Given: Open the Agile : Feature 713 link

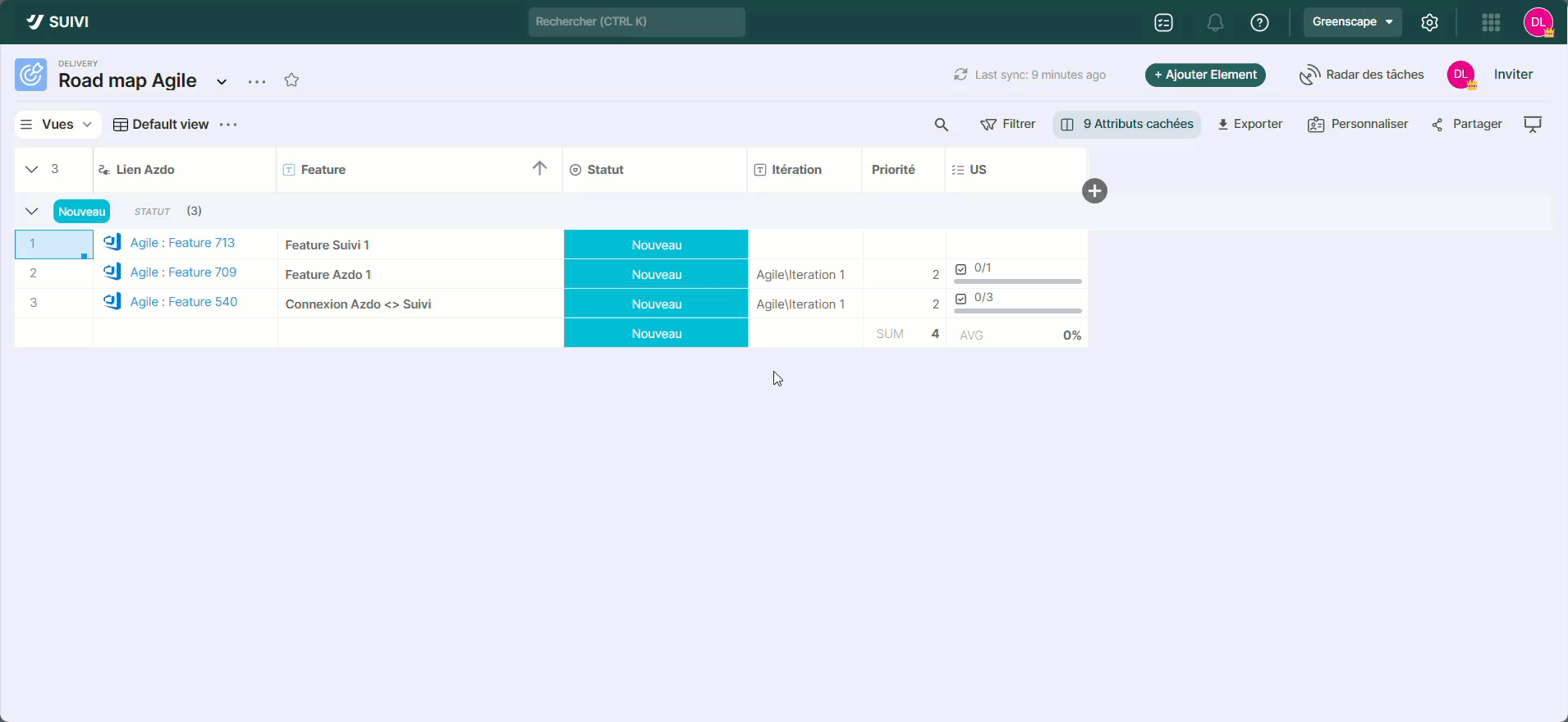Looking at the screenshot, I should pos(182,243).
